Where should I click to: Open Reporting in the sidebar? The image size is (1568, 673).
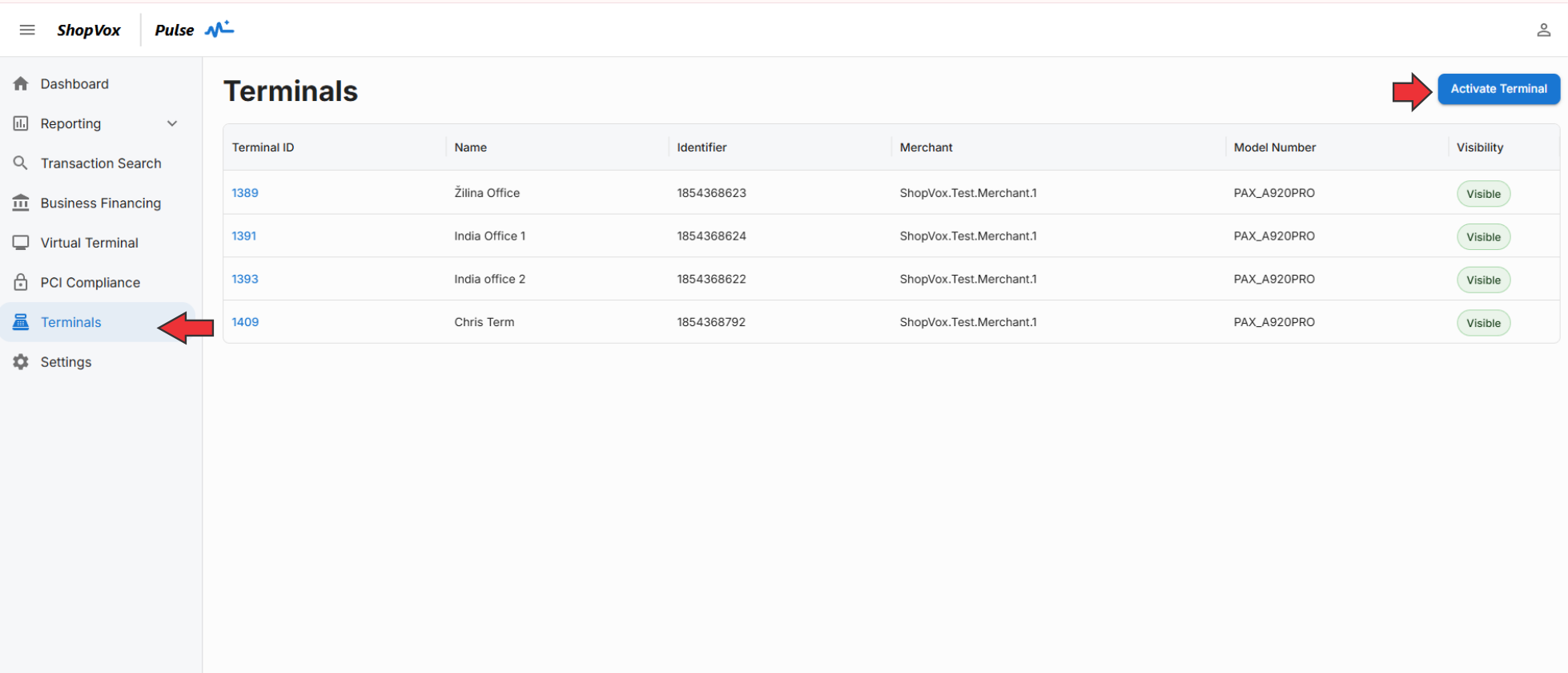click(x=70, y=123)
